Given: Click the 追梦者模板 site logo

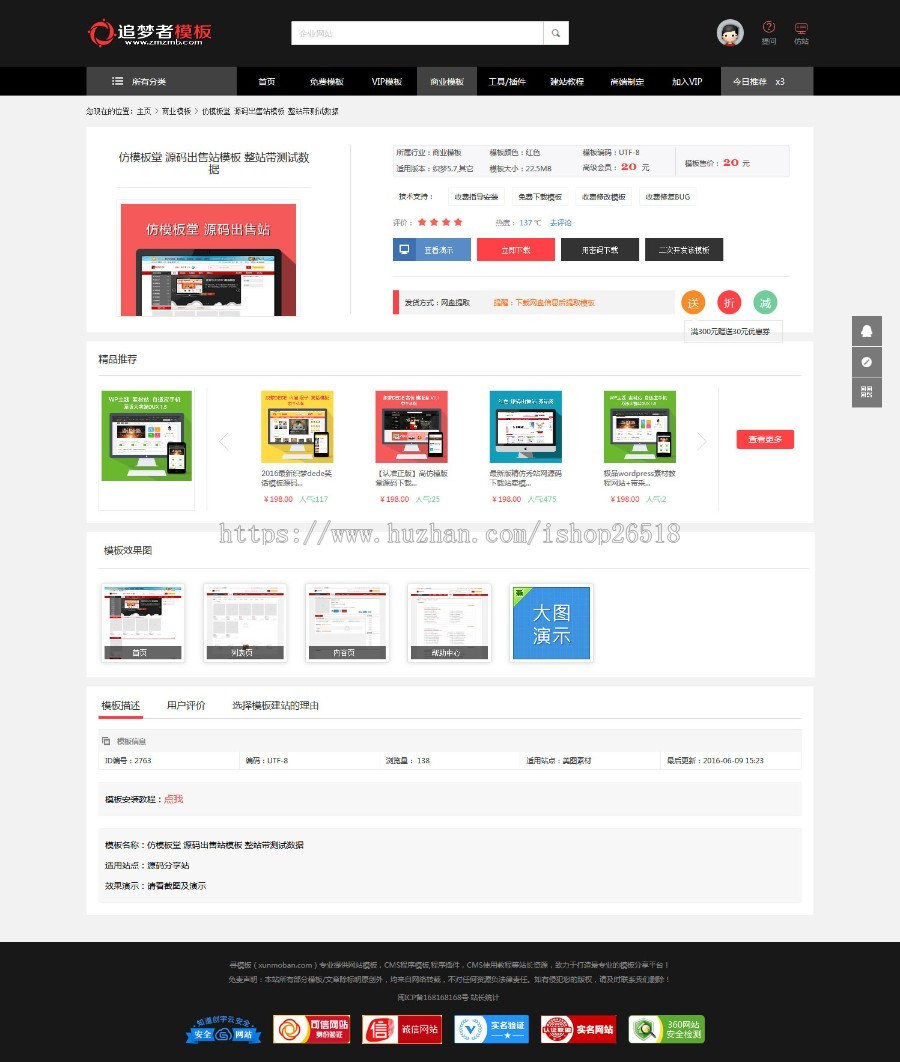Looking at the screenshot, I should 150,33.
